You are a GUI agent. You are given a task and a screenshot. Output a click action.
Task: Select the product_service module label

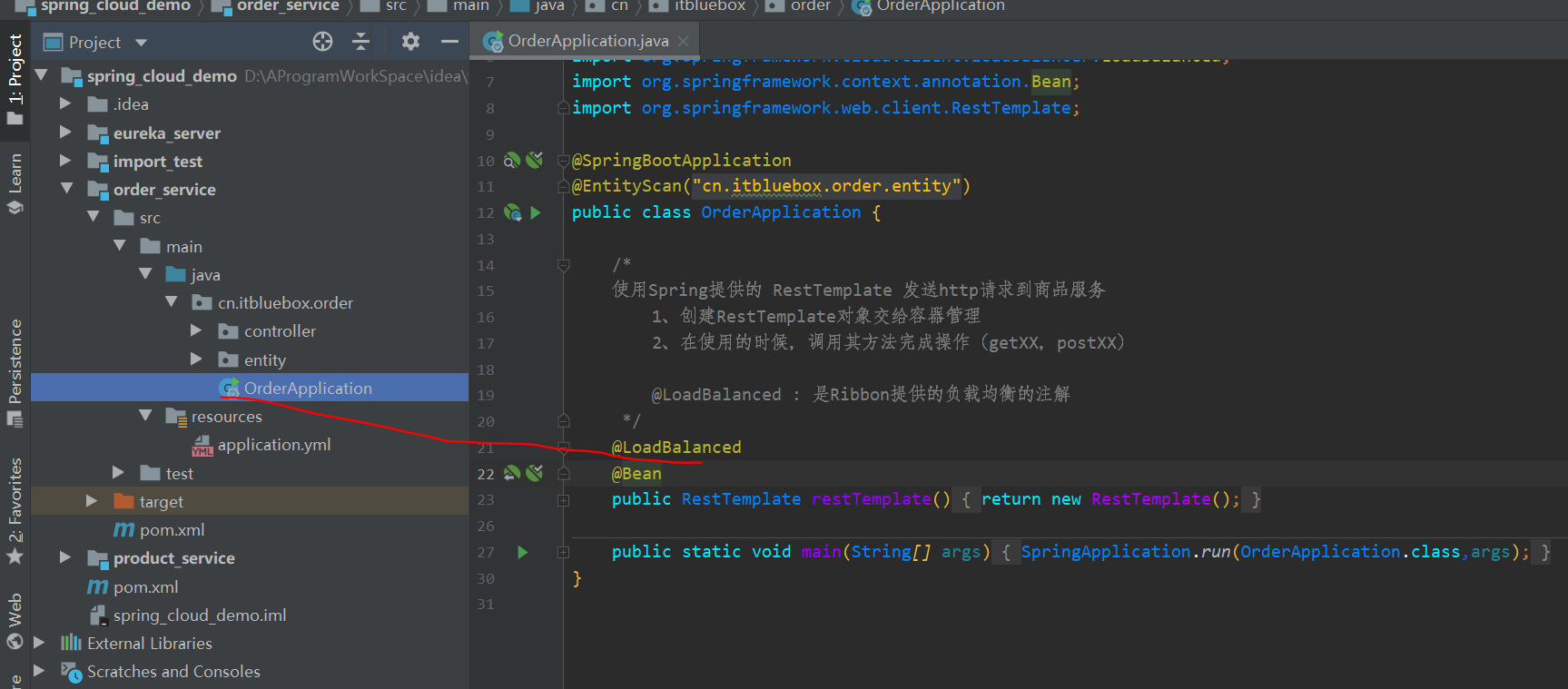(x=173, y=558)
